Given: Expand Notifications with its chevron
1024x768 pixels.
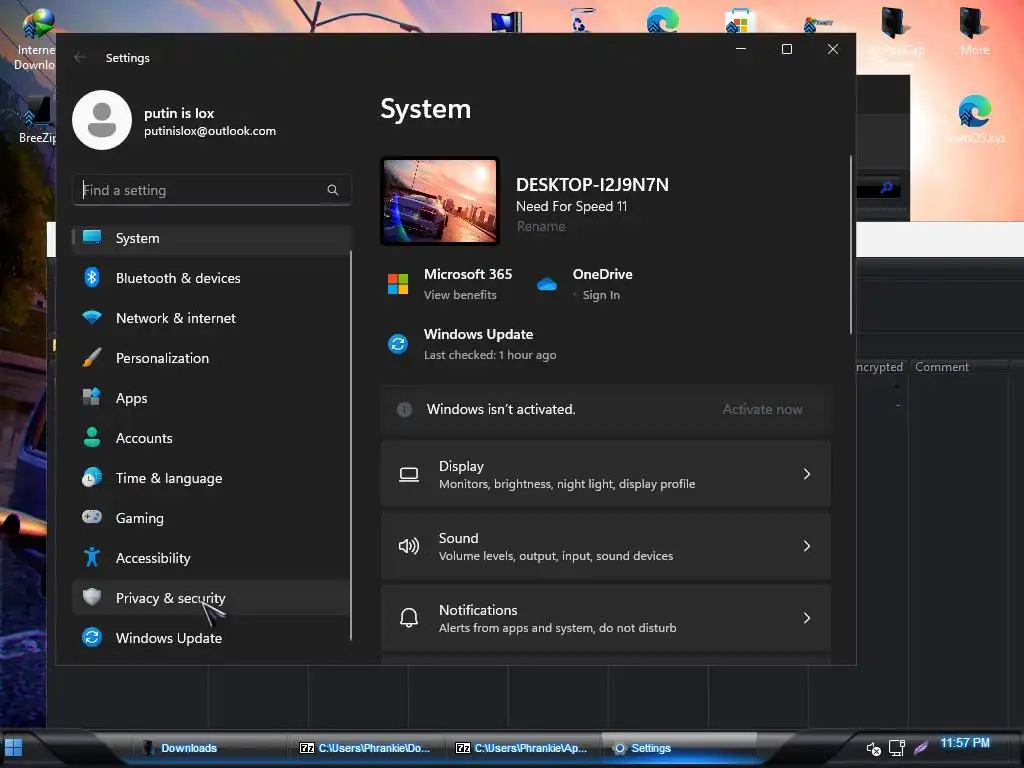Looking at the screenshot, I should point(807,618).
